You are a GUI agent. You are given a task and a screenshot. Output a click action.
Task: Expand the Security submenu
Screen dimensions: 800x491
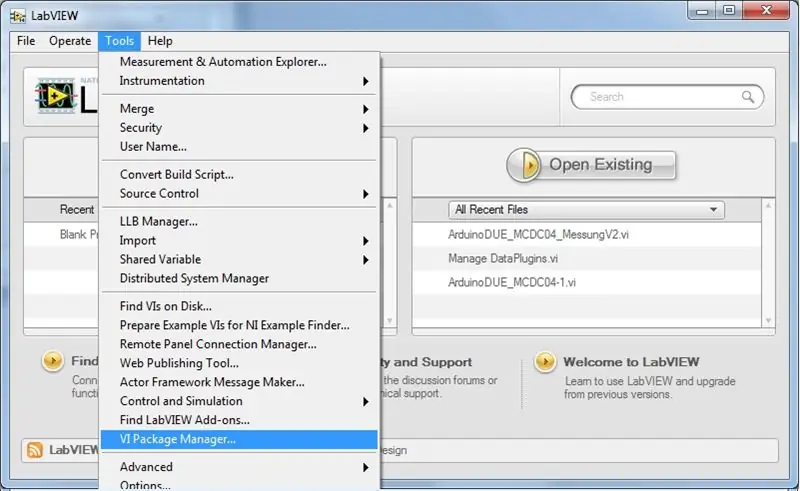[x=239, y=128]
